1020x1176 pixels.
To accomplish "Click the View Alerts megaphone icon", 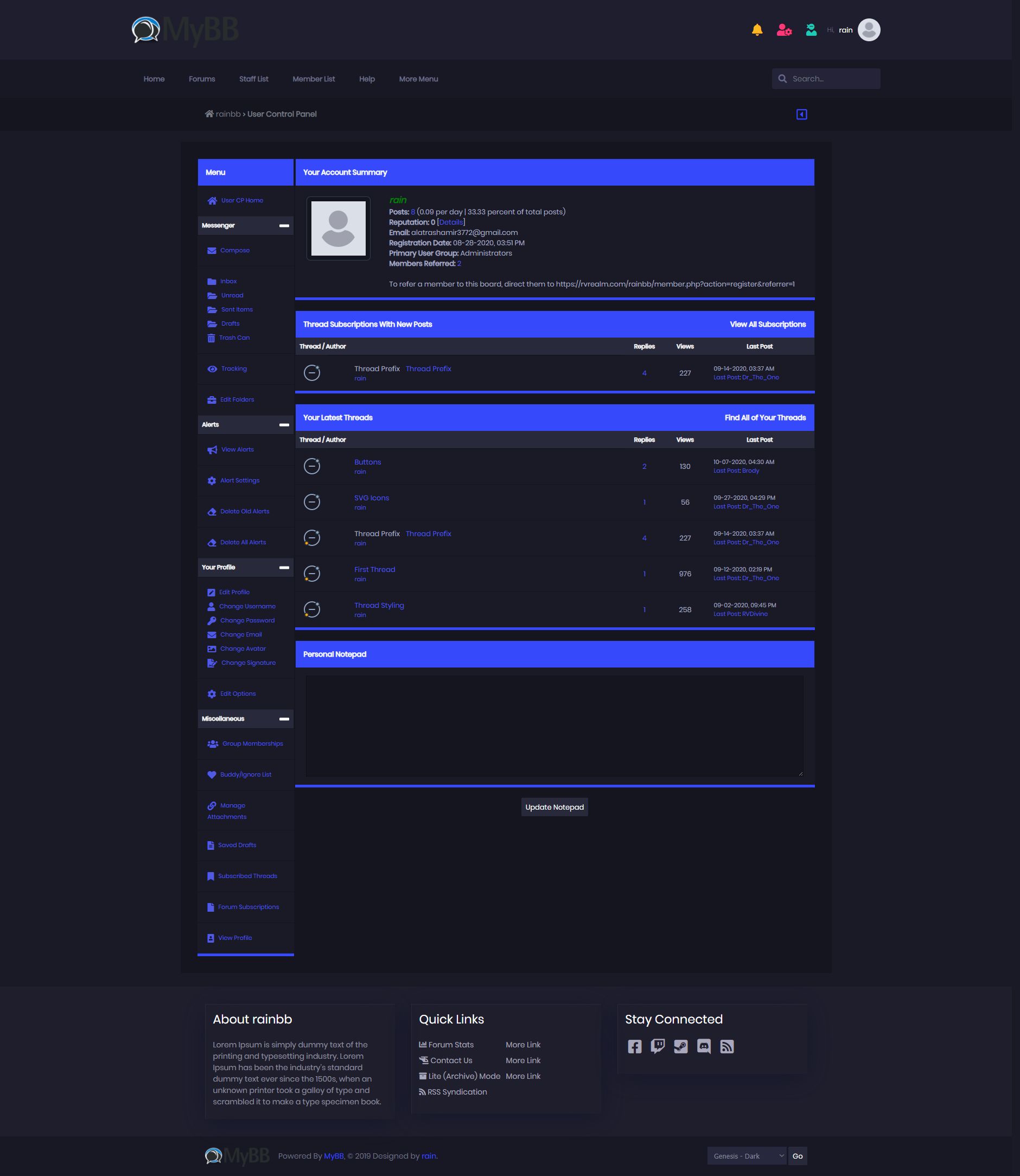I will point(212,450).
